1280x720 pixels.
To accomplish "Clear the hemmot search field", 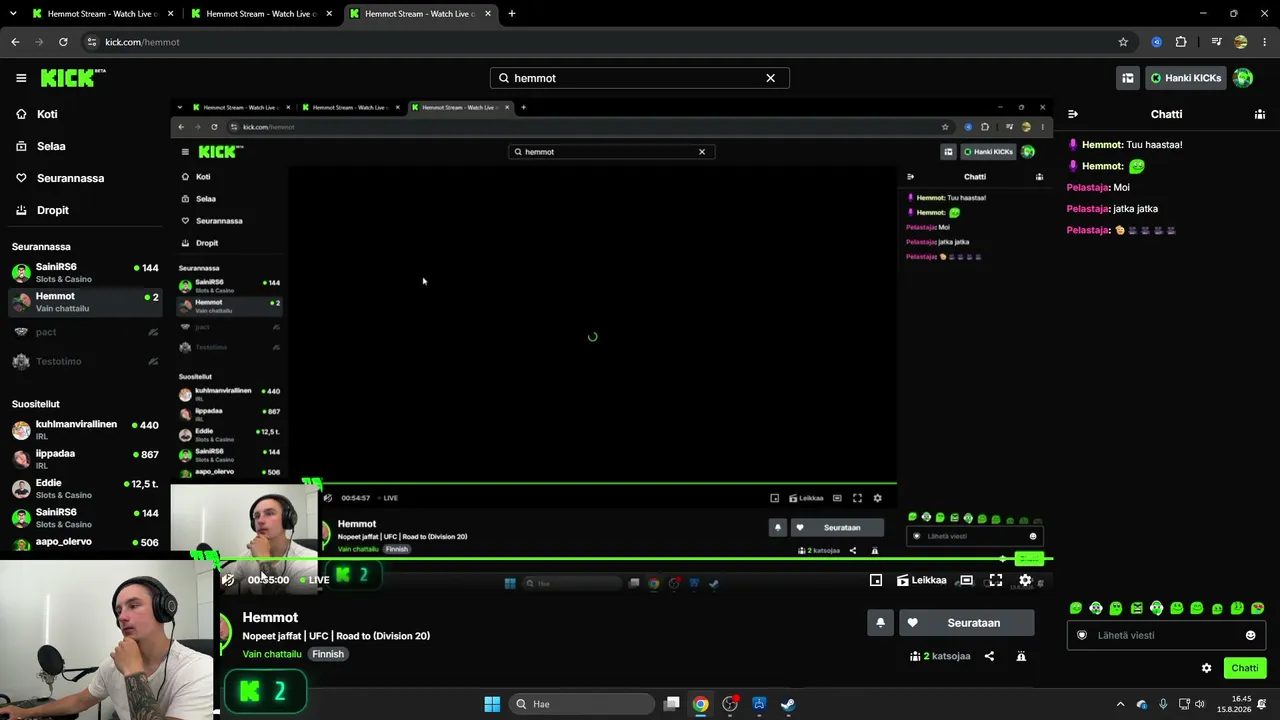I will pos(770,78).
